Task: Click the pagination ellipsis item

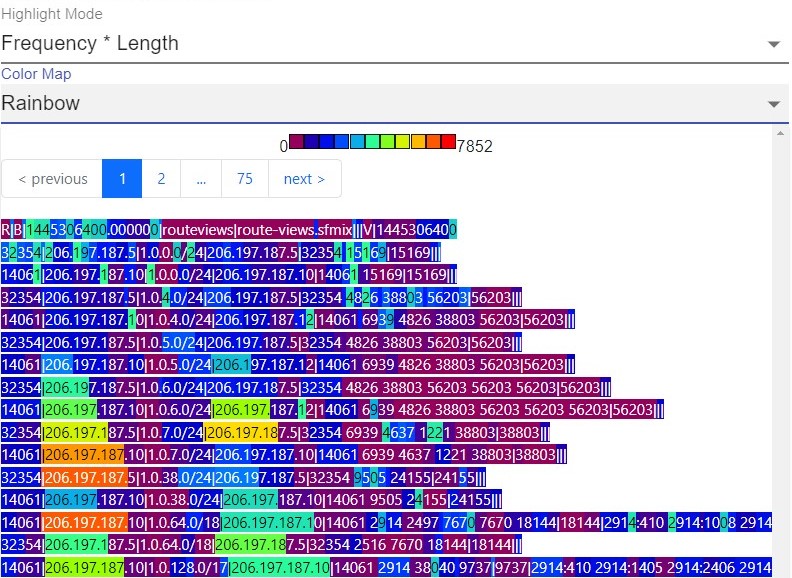Action: point(201,179)
